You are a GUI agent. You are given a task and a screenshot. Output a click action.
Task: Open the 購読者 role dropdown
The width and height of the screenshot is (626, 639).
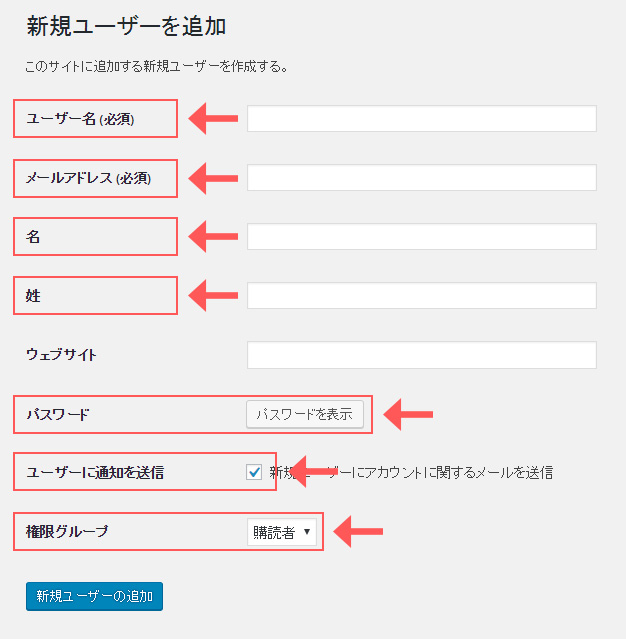[x=282, y=532]
